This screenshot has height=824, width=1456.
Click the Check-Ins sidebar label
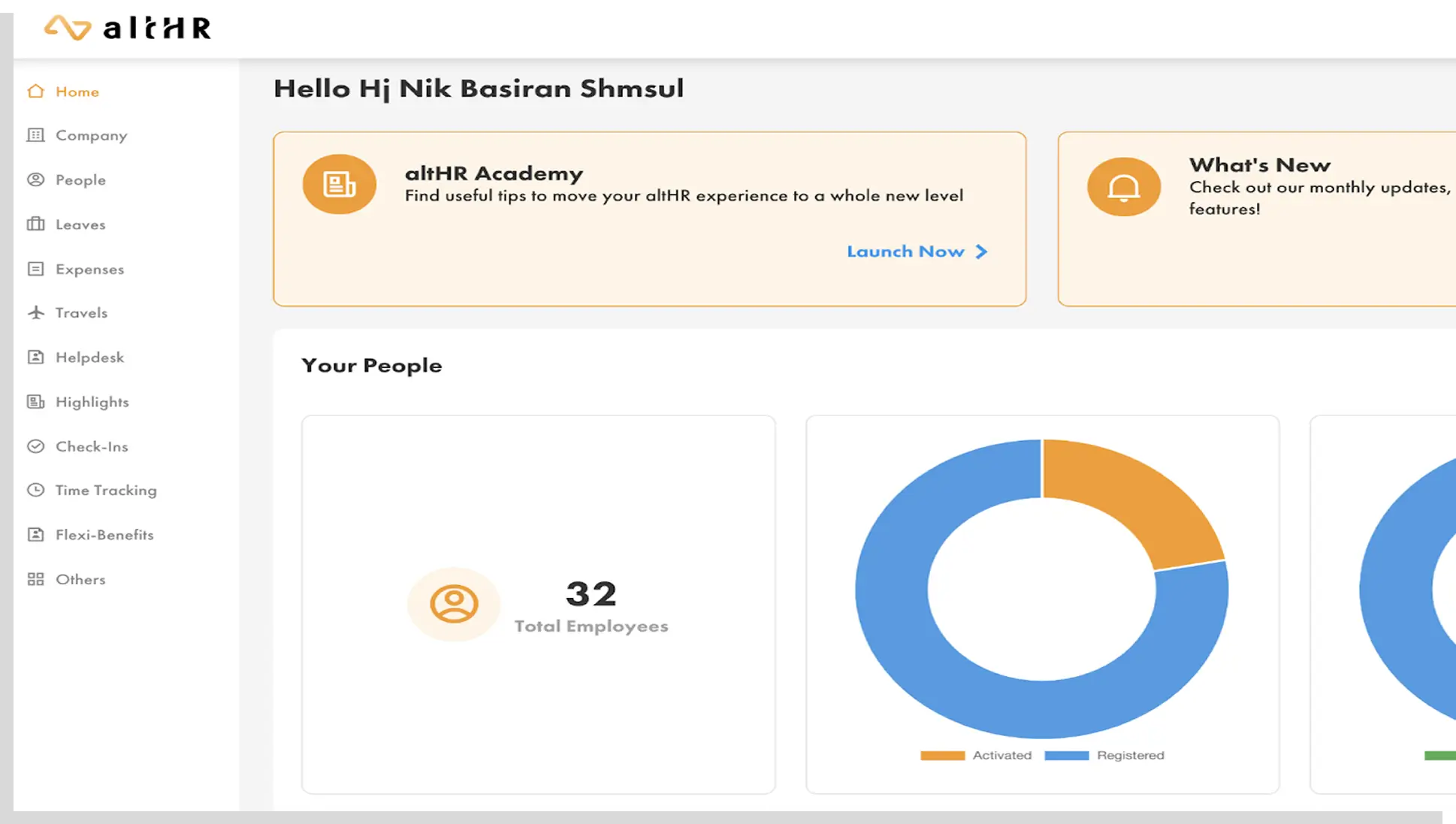click(x=92, y=447)
